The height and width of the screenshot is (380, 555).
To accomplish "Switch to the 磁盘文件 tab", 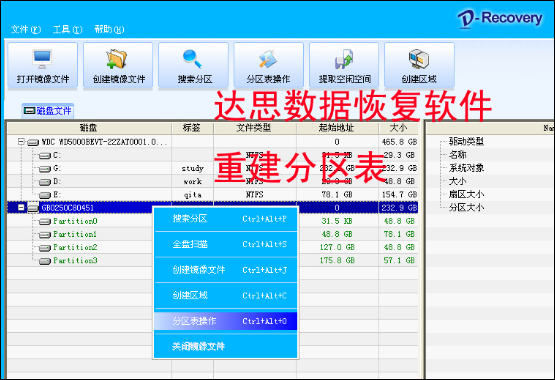I will 47,111.
